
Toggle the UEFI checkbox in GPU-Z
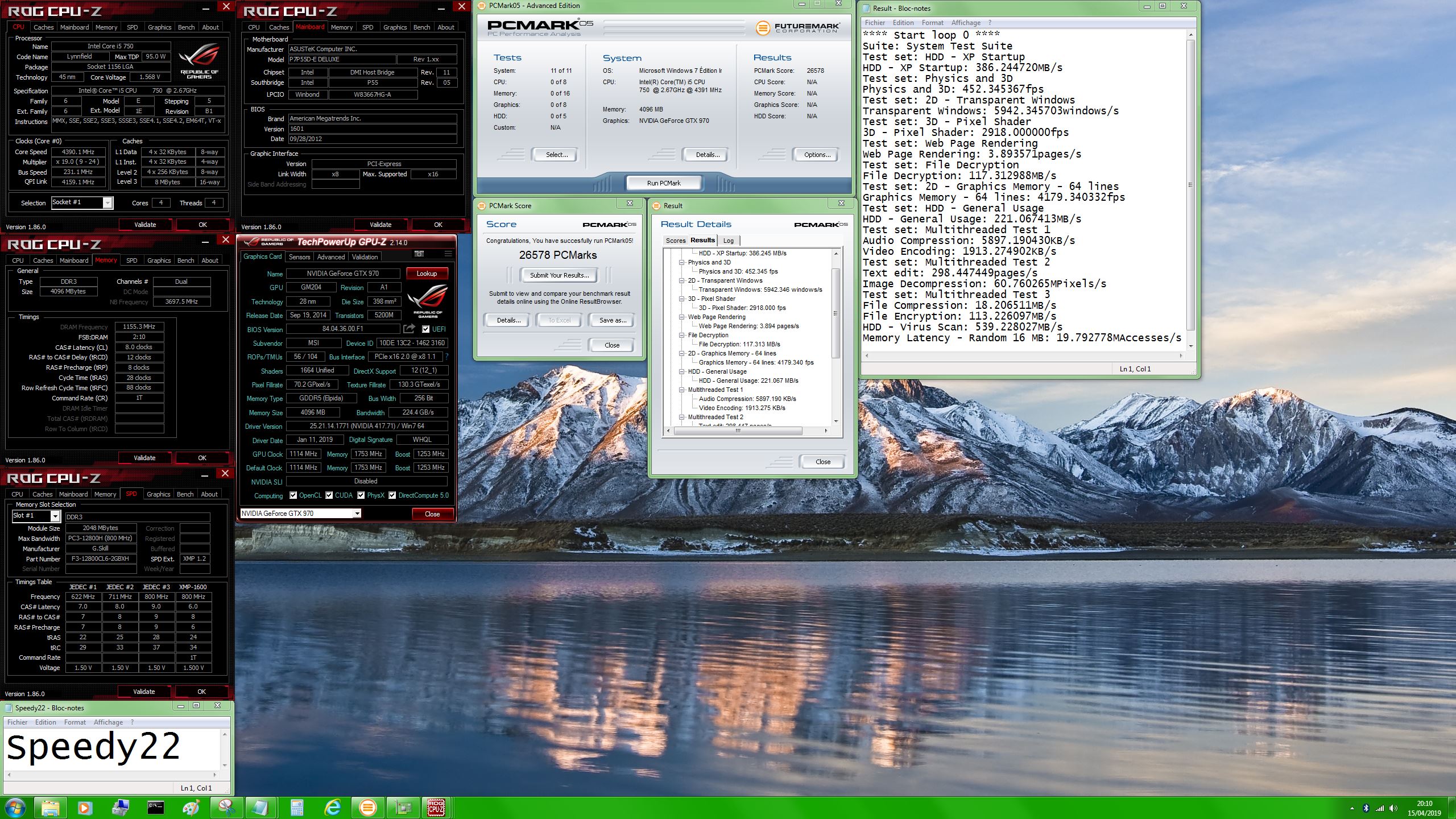pyautogui.click(x=425, y=329)
